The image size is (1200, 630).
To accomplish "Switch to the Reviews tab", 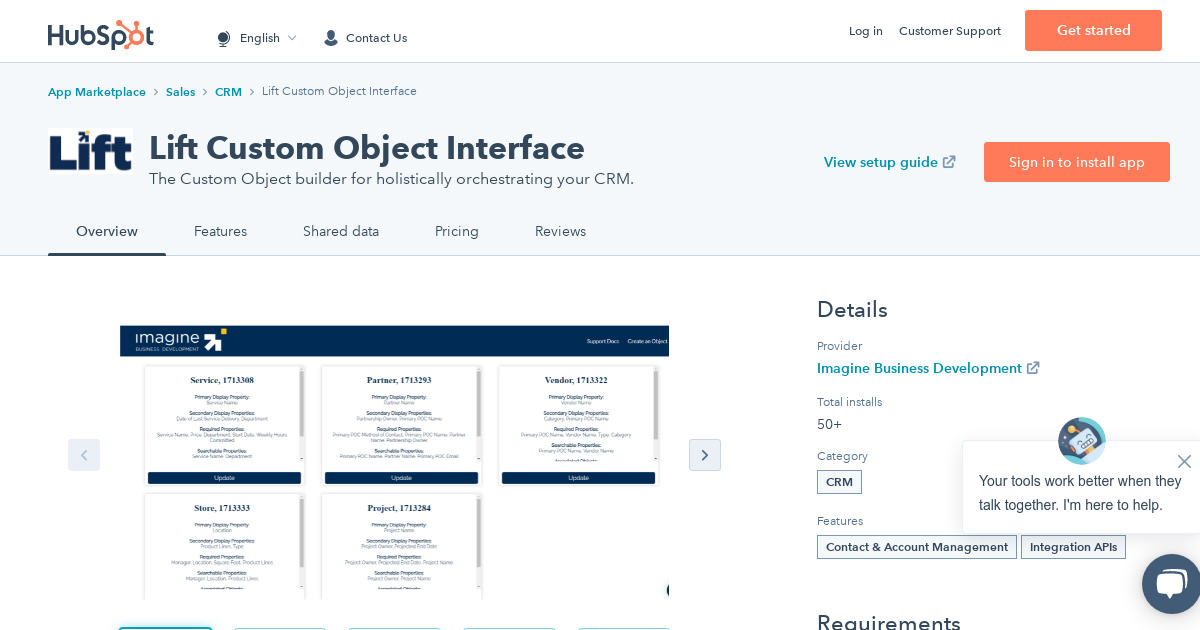I will (560, 231).
